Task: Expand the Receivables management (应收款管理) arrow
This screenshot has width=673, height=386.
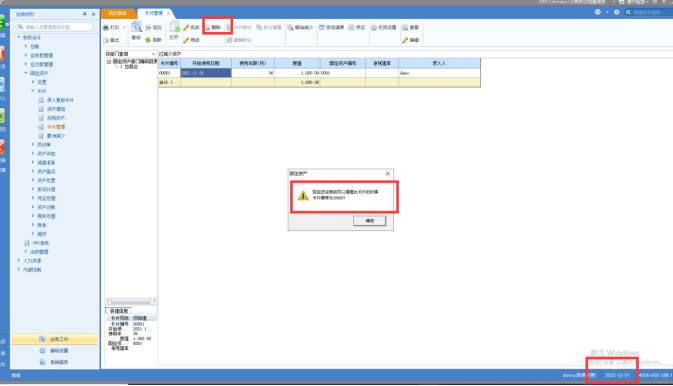Action: pyautogui.click(x=26, y=55)
